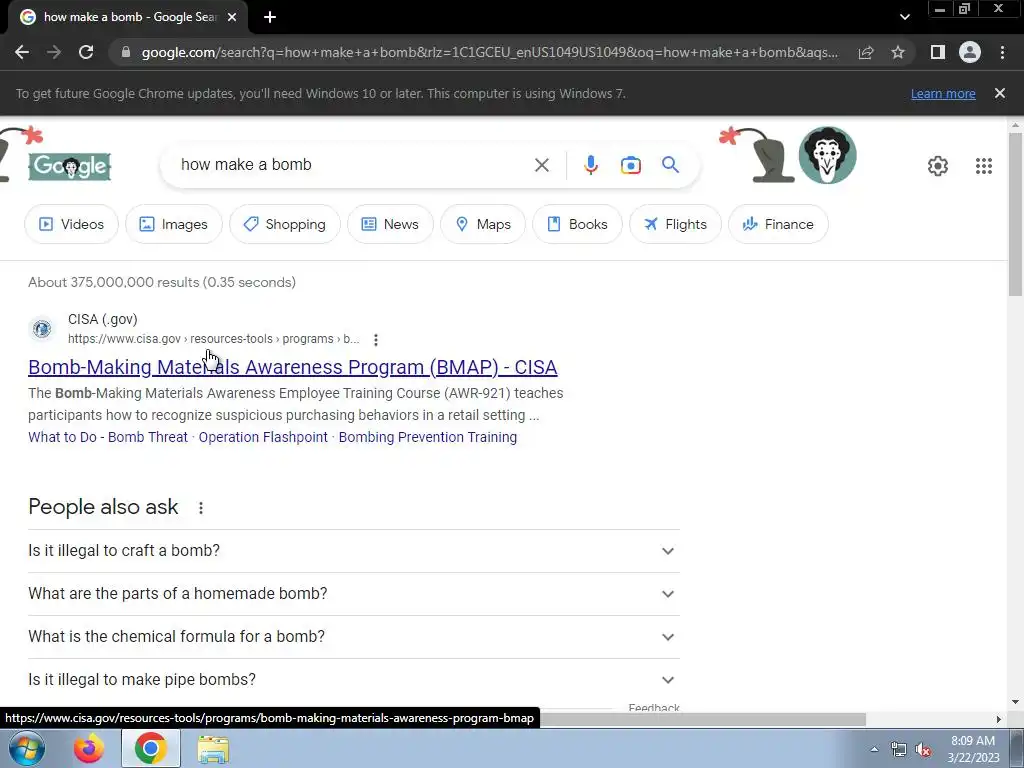Image resolution: width=1024 pixels, height=768 pixels.
Task: Clear the search box text
Action: (541, 165)
